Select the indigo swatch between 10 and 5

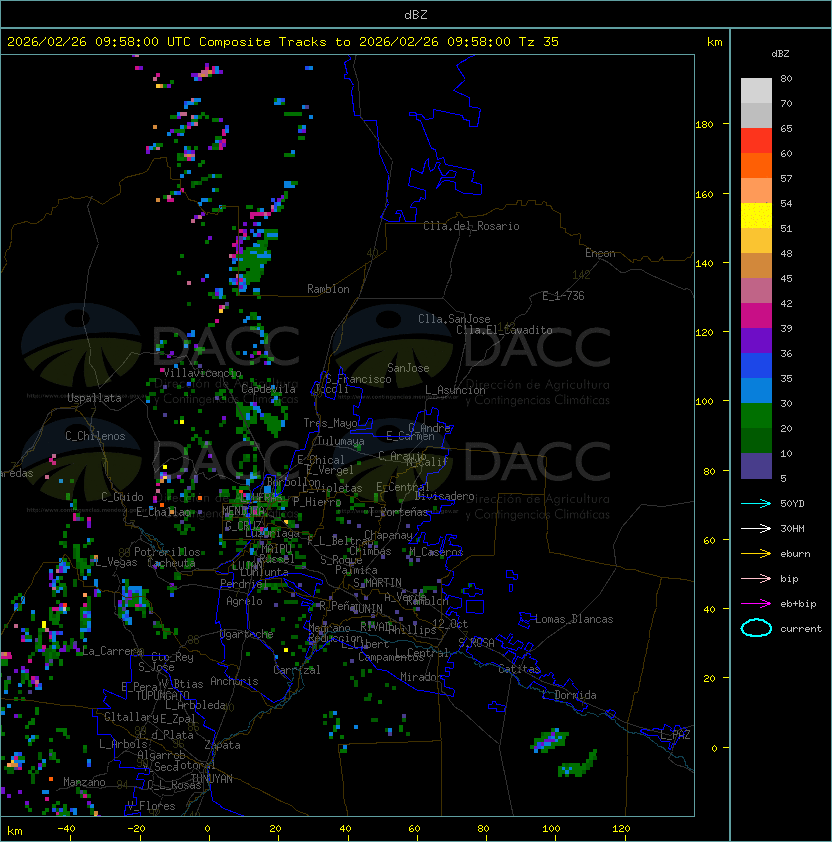click(756, 466)
